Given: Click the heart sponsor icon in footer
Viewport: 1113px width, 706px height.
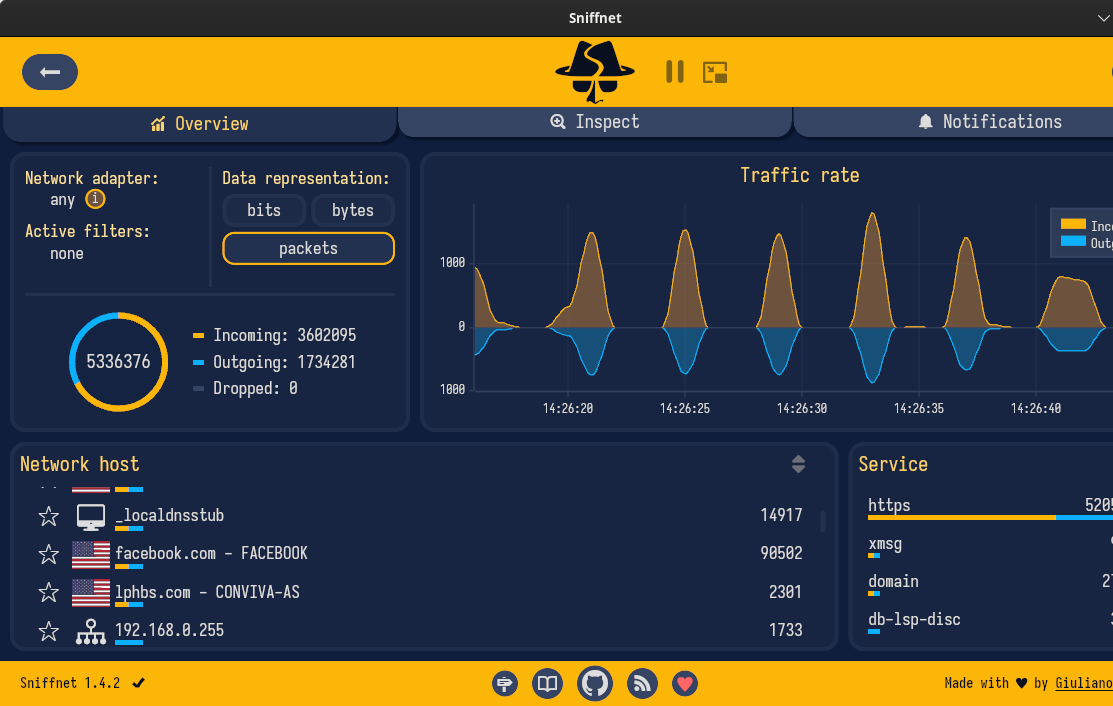Looking at the screenshot, I should pos(685,684).
